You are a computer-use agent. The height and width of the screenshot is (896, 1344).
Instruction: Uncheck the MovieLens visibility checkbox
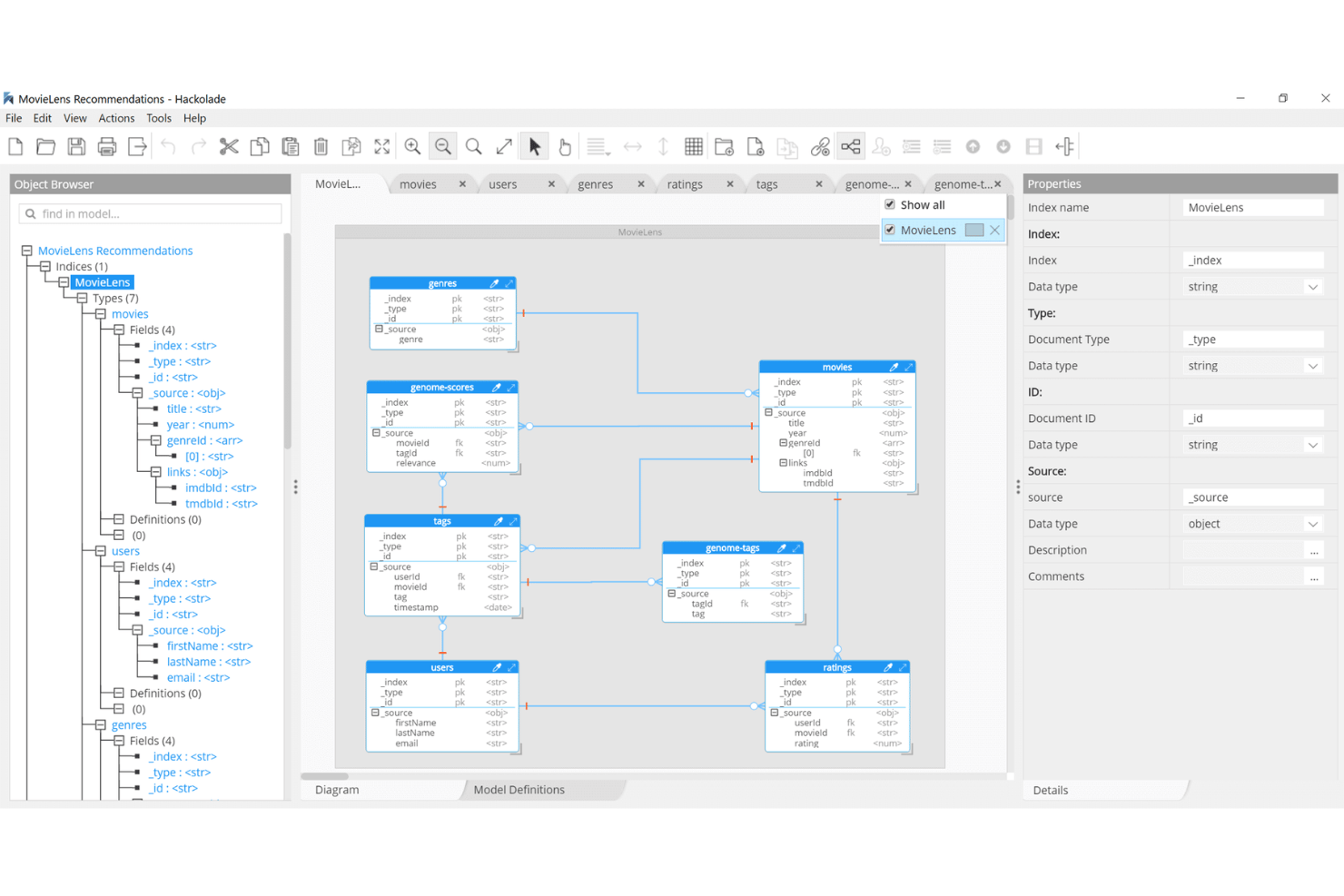[x=890, y=230]
